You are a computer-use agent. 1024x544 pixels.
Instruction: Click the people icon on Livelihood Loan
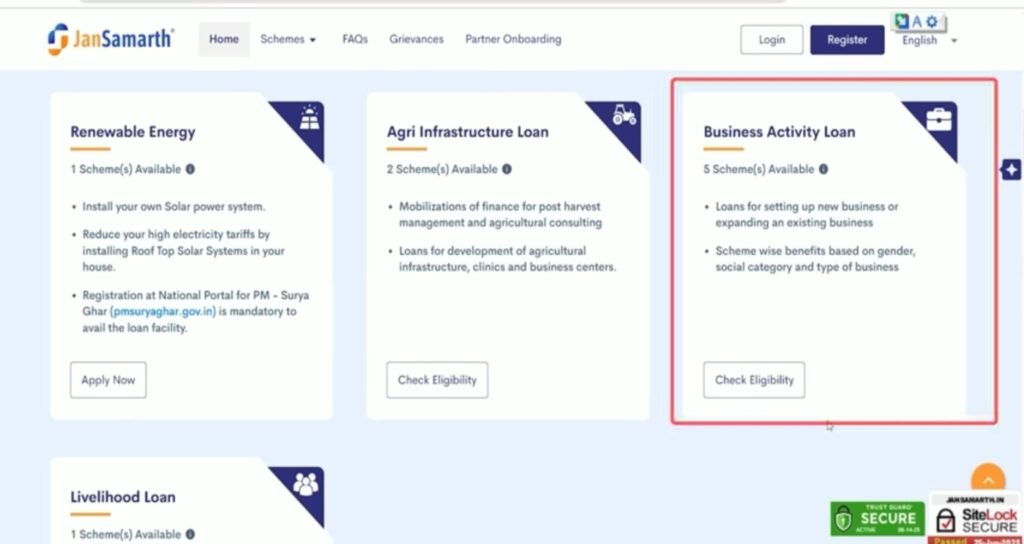tap(306, 484)
